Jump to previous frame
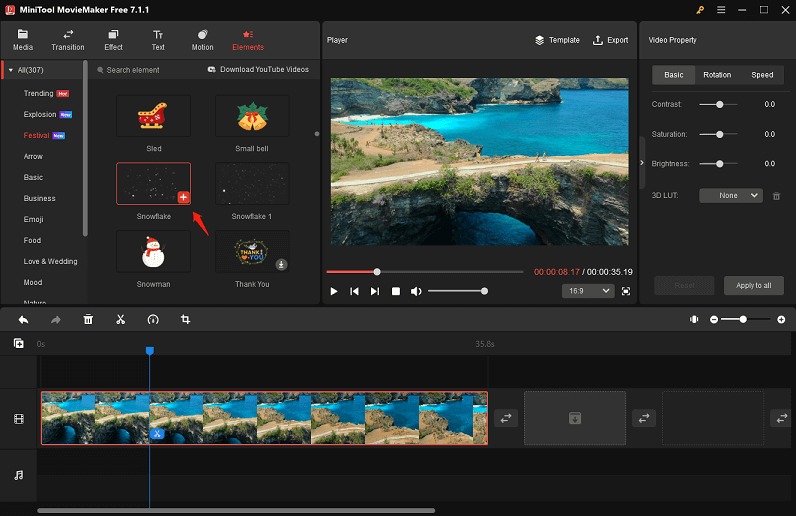This screenshot has width=796, height=516. (354, 291)
